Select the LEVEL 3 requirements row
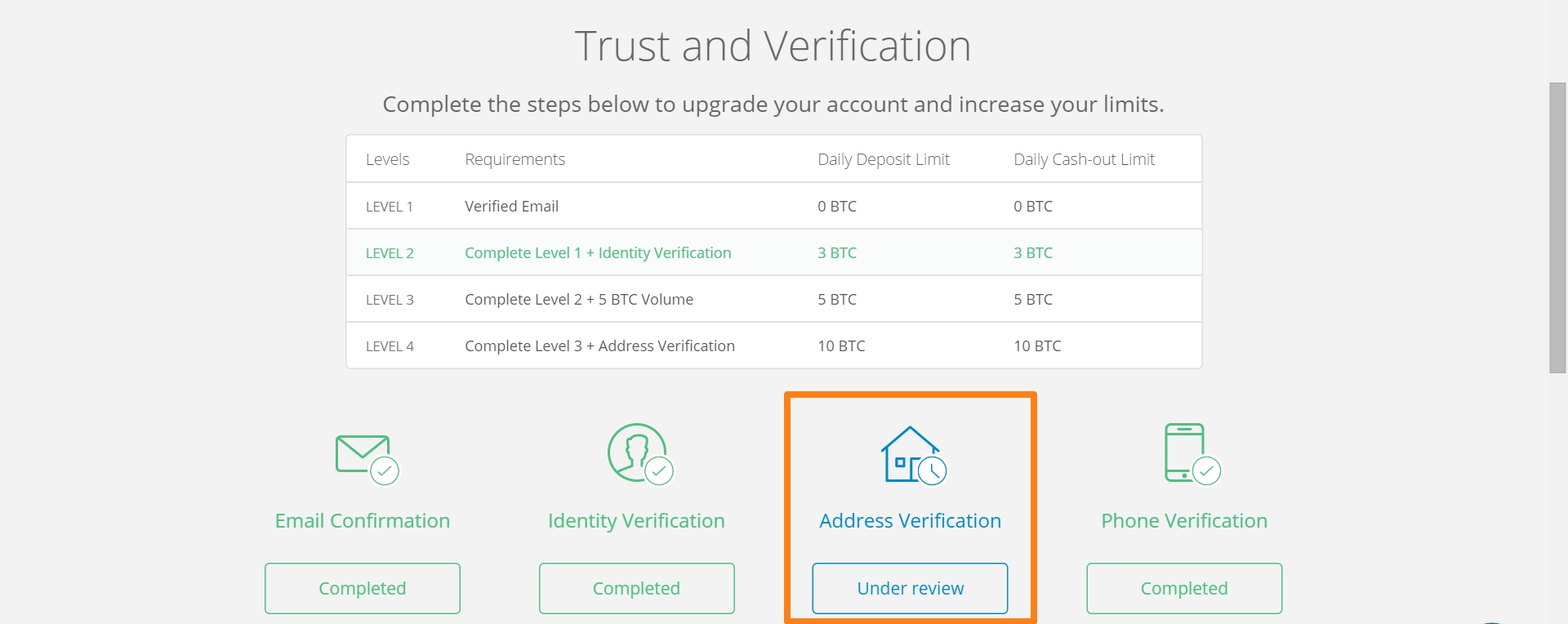The image size is (1568, 624). pyautogui.click(x=774, y=299)
